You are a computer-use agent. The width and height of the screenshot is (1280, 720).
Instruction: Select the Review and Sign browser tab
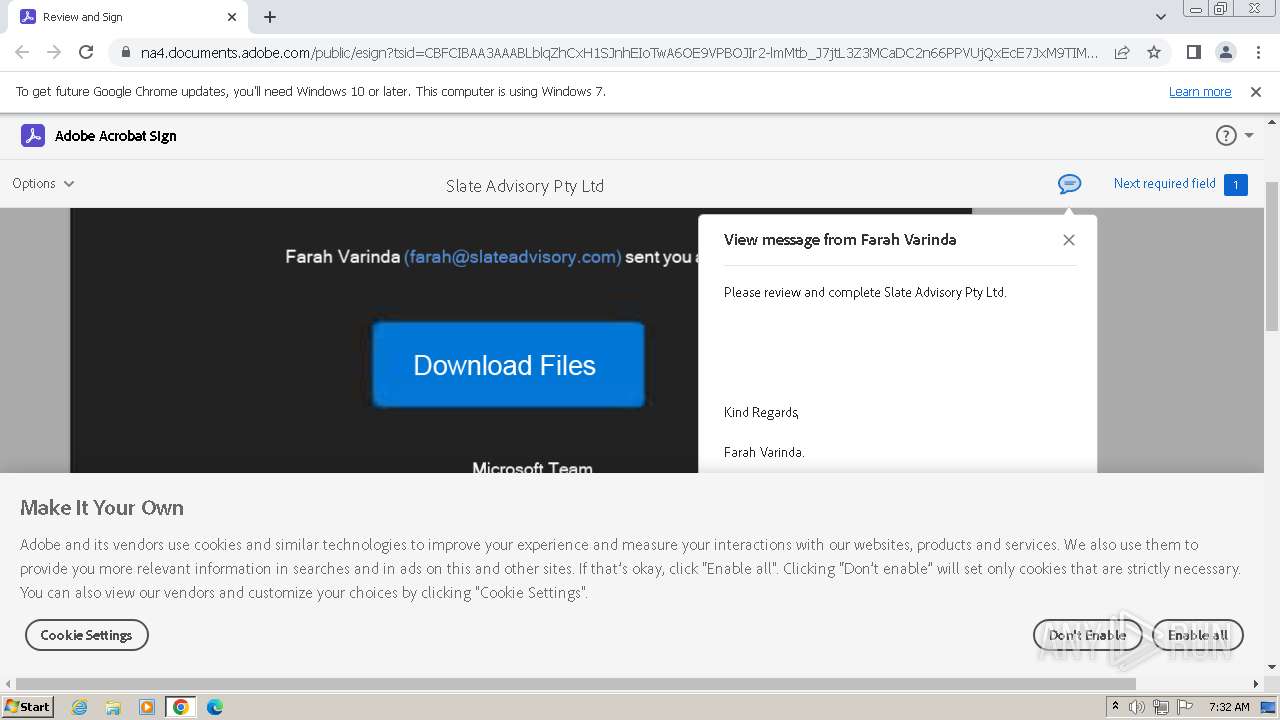point(130,17)
